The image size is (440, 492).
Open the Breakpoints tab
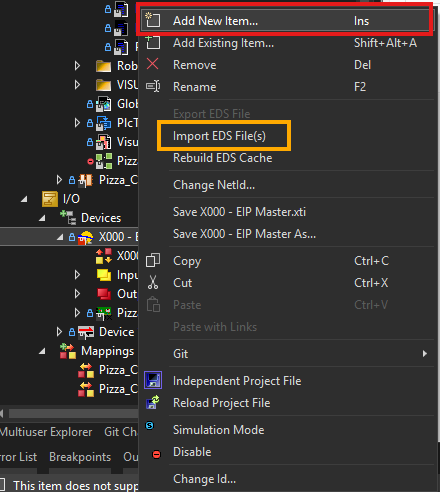pyautogui.click(x=80, y=457)
